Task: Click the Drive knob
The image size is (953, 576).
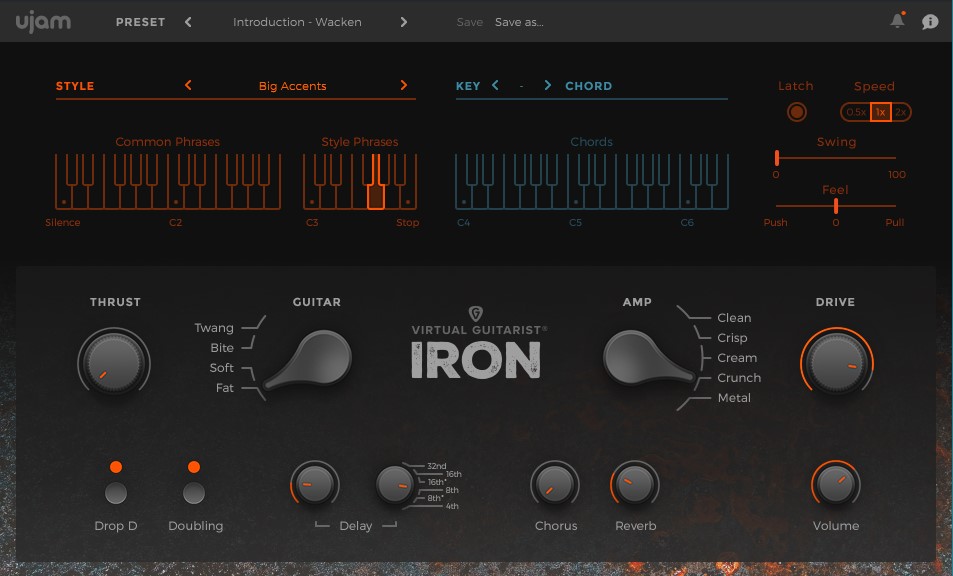Action: (x=836, y=363)
